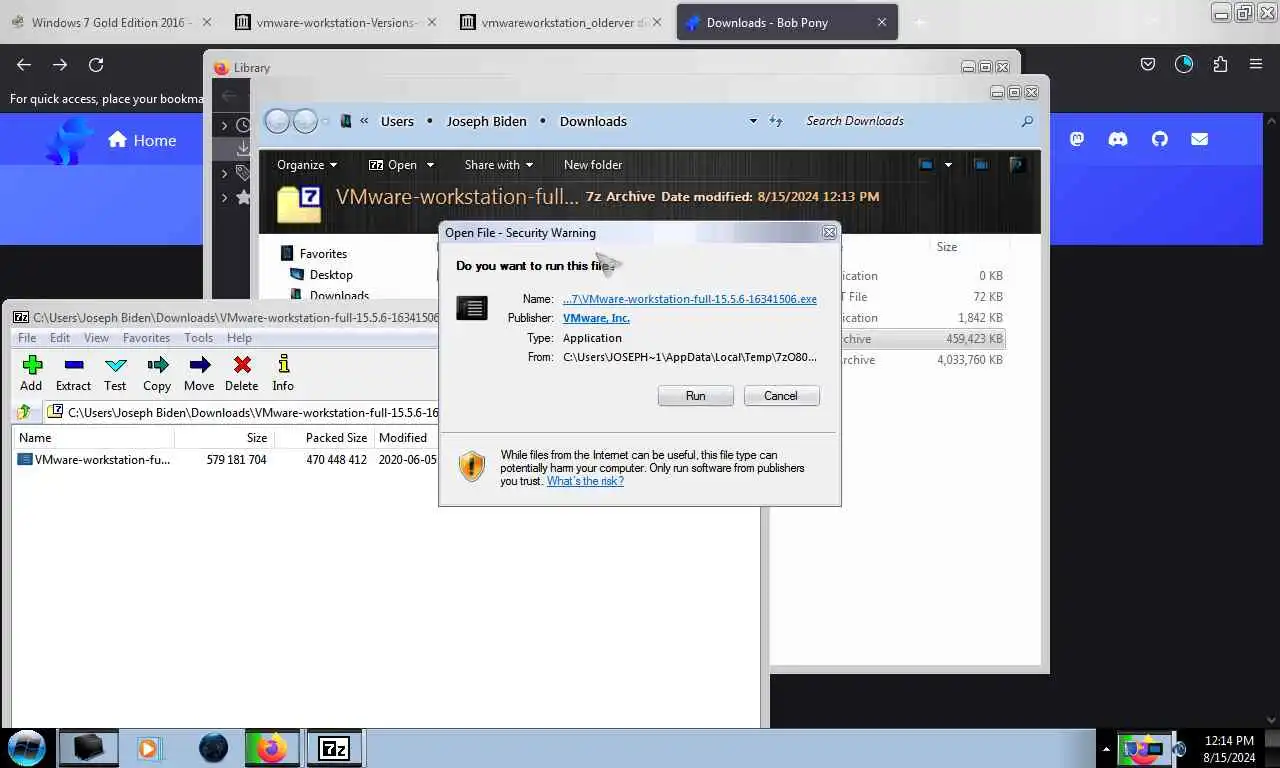This screenshot has height=768, width=1280.
Task: Click the refresh icon in Explorer address bar
Action: click(776, 121)
